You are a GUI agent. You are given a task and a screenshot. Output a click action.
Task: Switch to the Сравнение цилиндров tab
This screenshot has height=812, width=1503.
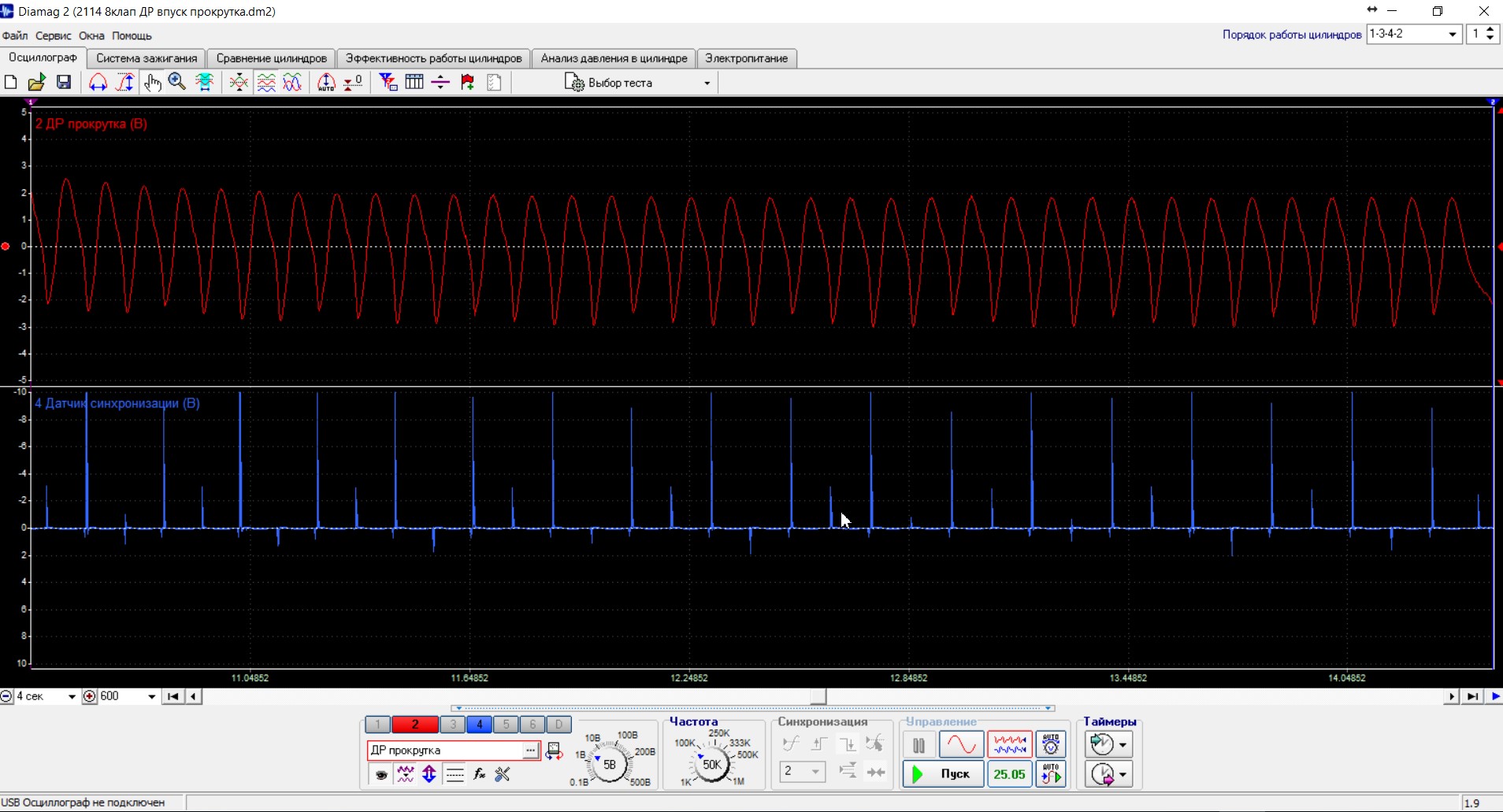[272, 58]
